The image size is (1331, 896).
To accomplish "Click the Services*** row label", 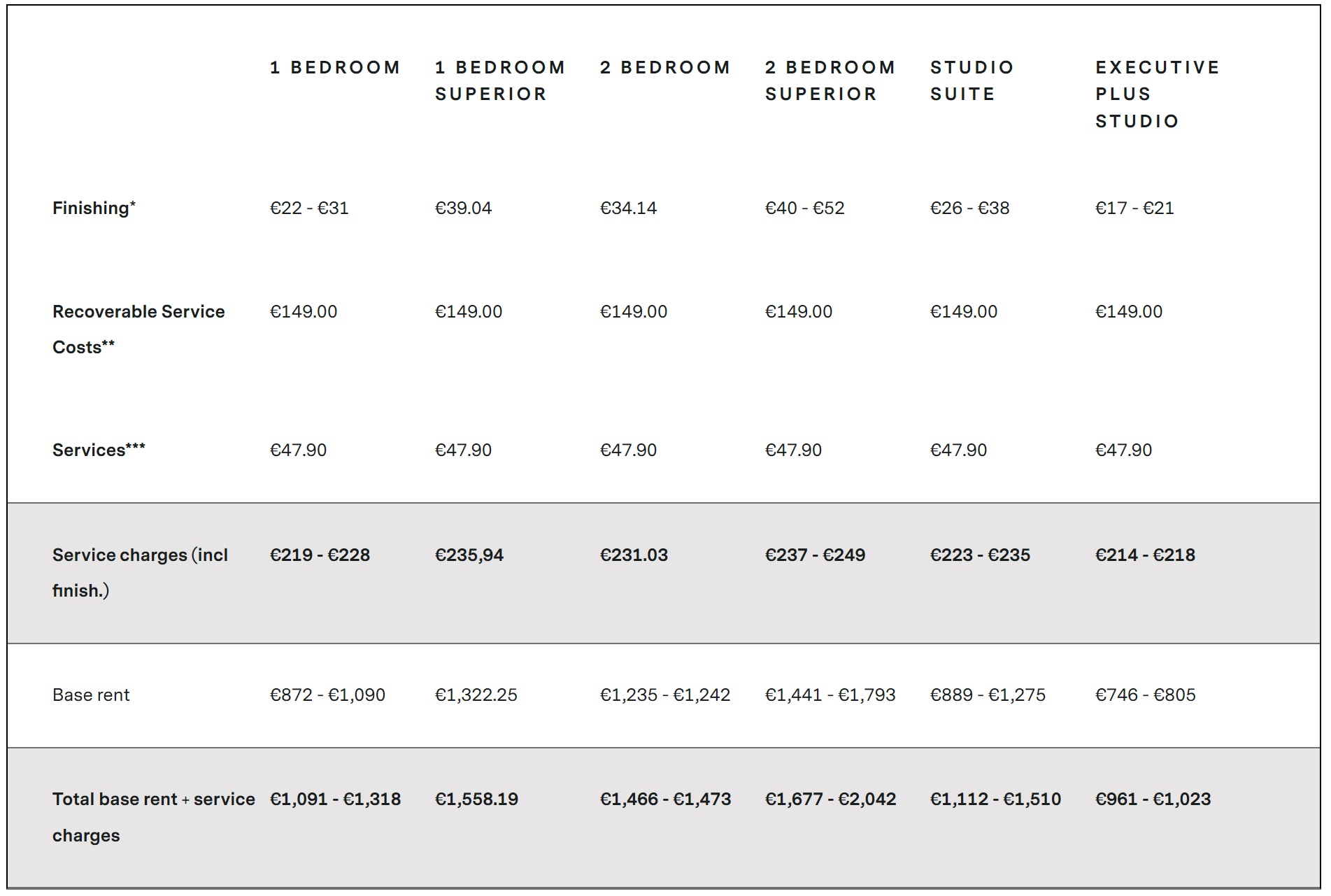I will pyautogui.click(x=99, y=450).
